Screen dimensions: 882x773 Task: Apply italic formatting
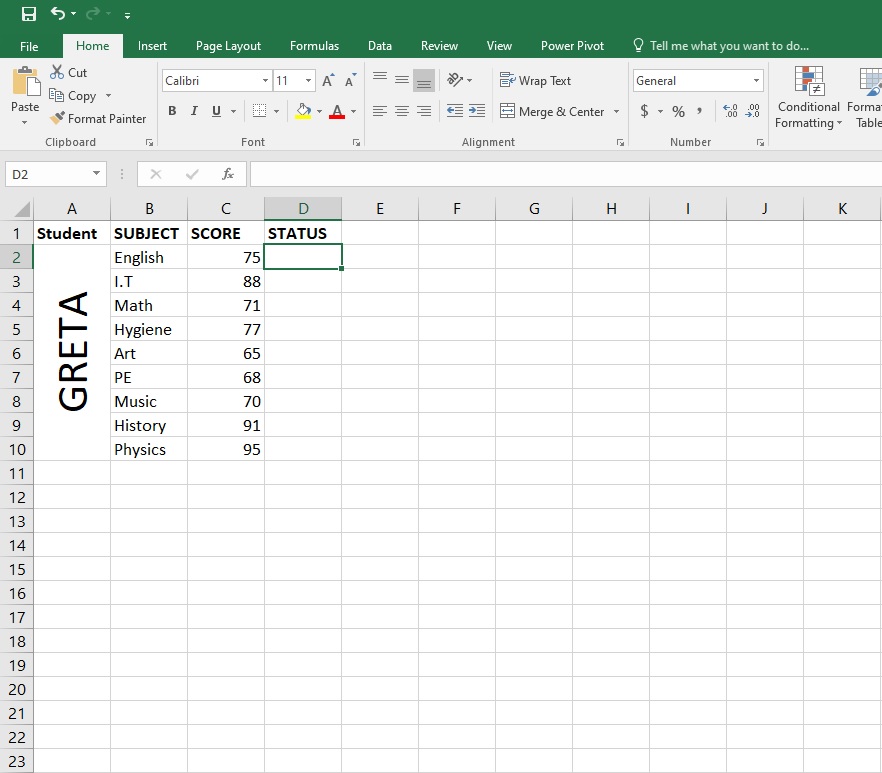pyautogui.click(x=192, y=111)
